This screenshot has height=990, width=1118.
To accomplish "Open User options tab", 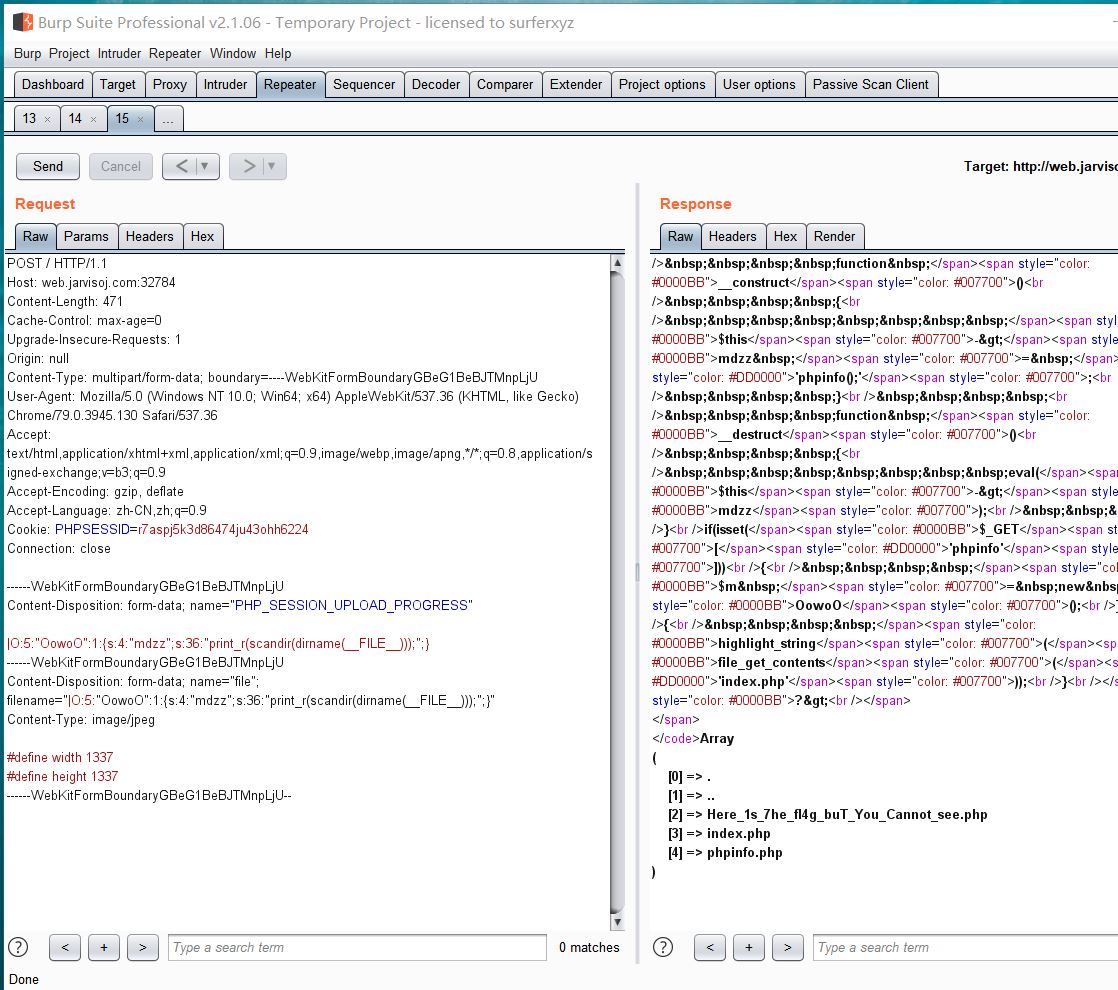I will [x=759, y=84].
